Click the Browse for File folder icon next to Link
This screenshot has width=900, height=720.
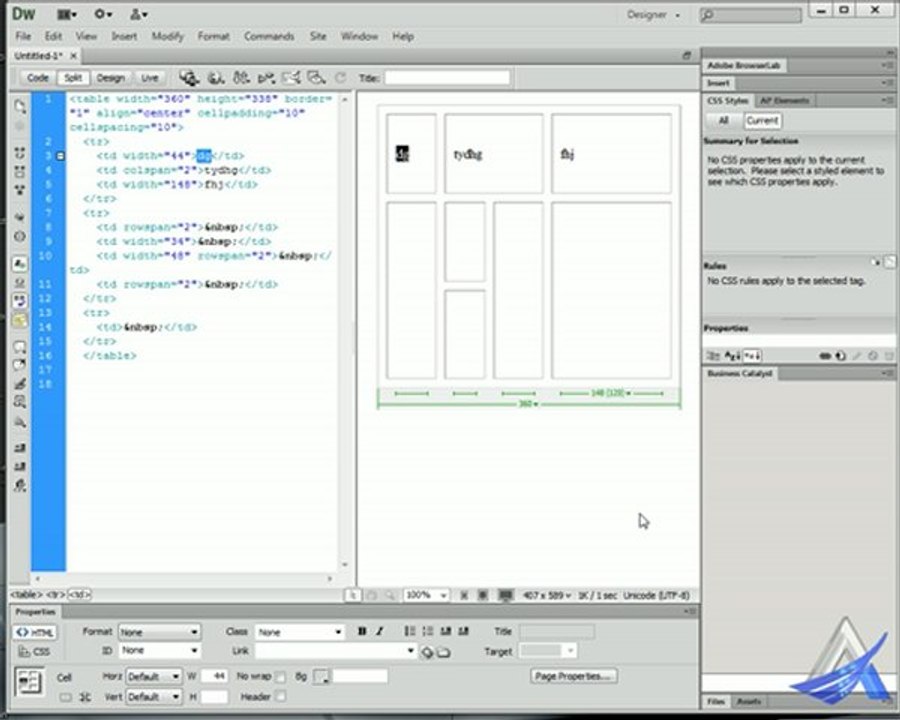coord(444,652)
